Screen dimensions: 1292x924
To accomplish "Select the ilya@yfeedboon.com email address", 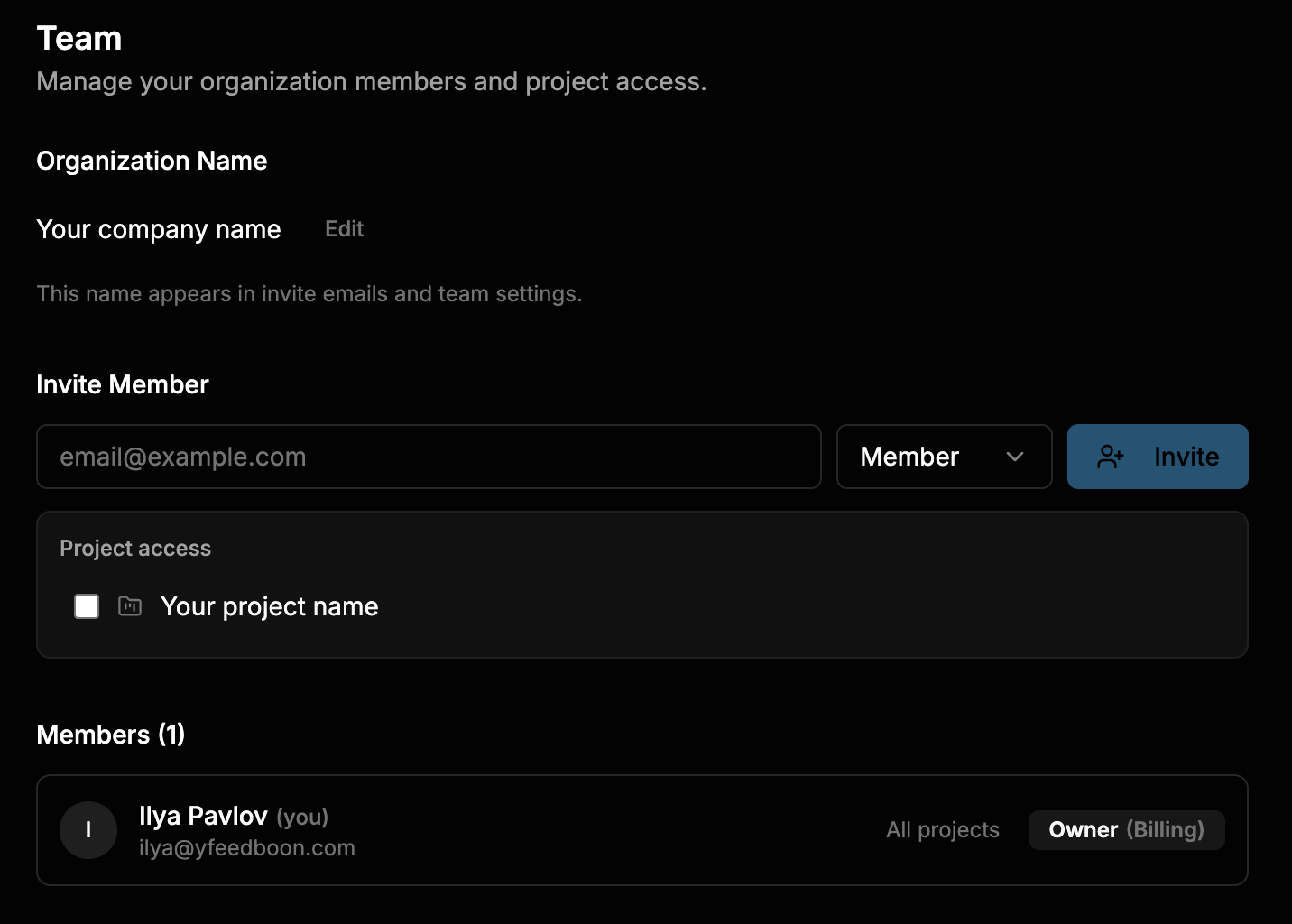I will (x=247, y=847).
